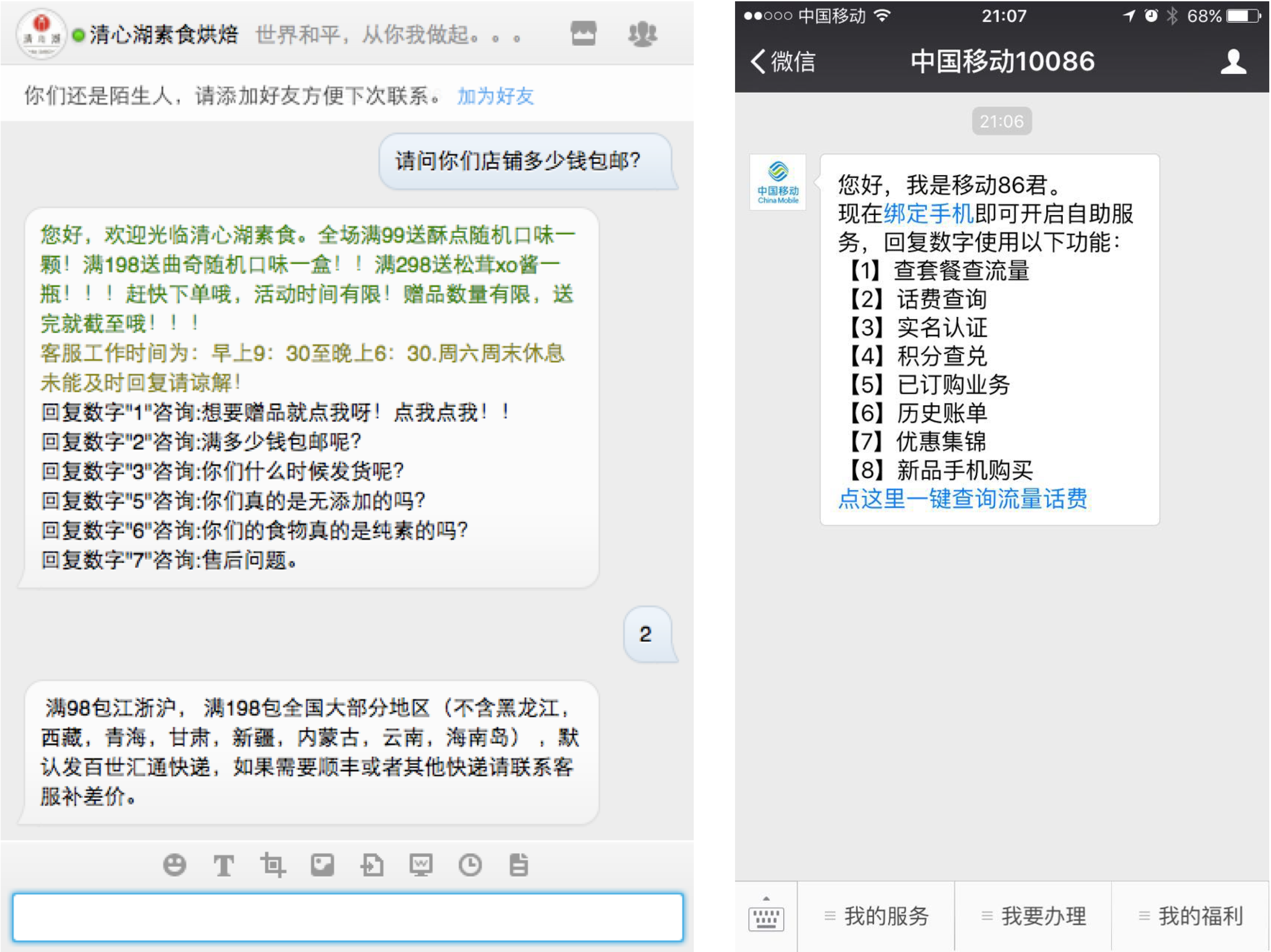
Task: Open chat history clock icon
Action: tap(470, 865)
